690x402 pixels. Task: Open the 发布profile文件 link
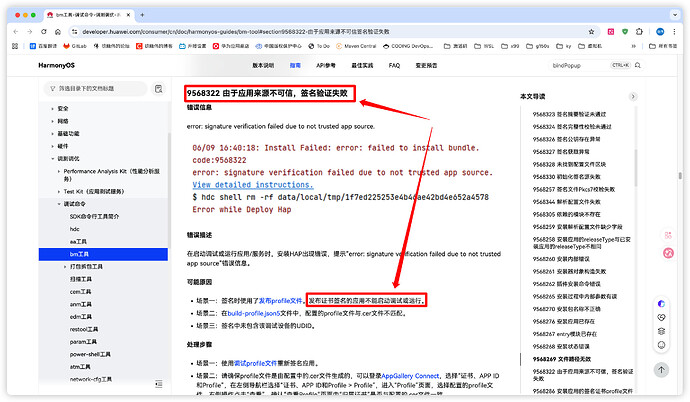[281, 301]
